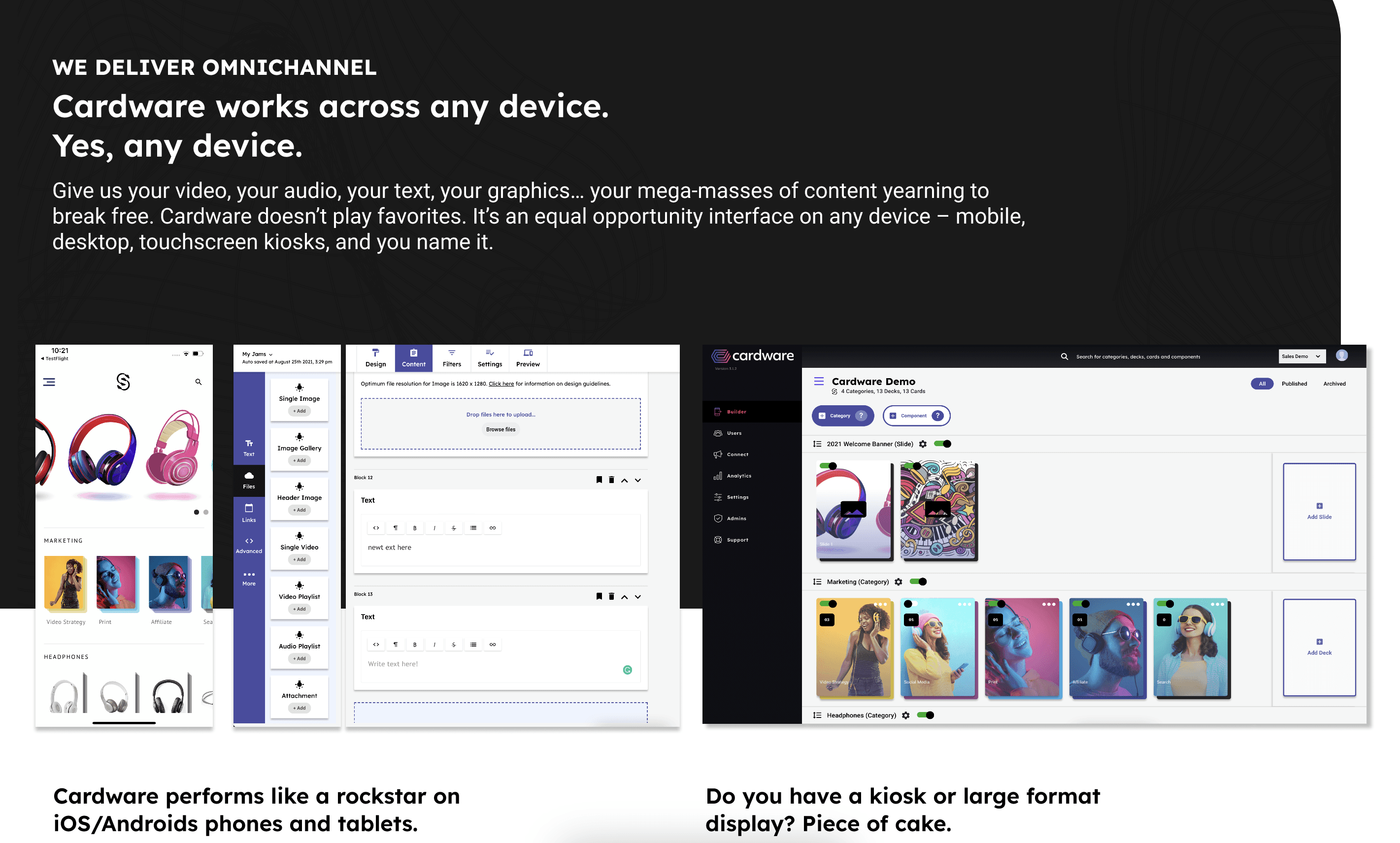Screen dimensions: 1400x843
Task: Move Block 12 down with chevron arrow
Action: [638, 481]
